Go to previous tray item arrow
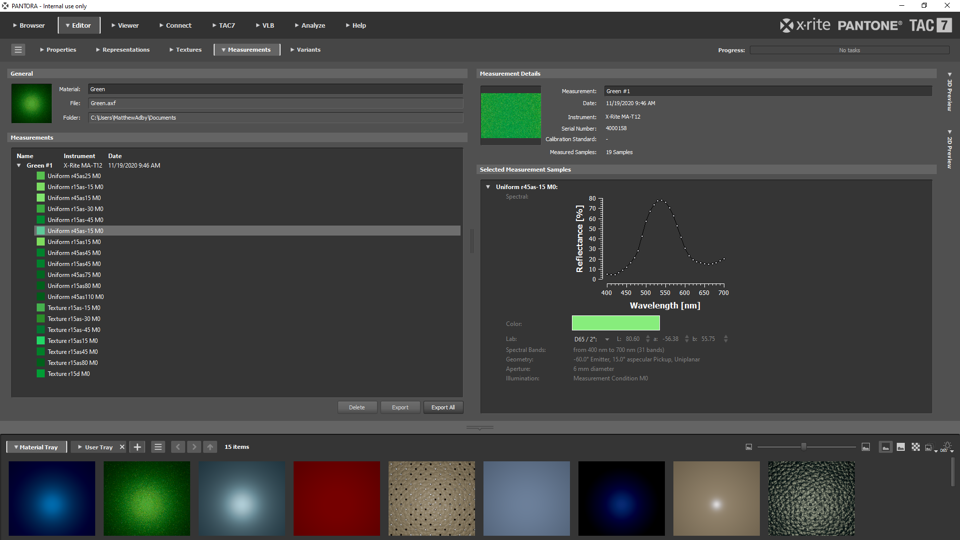 coord(178,447)
